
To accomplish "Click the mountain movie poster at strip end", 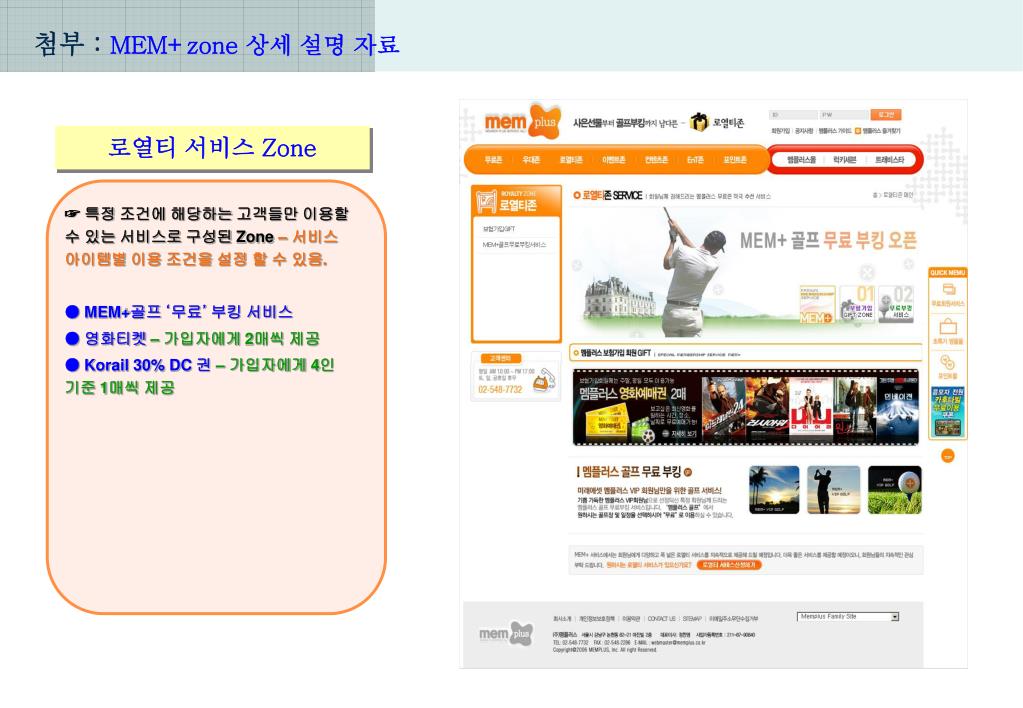I will pos(898,407).
